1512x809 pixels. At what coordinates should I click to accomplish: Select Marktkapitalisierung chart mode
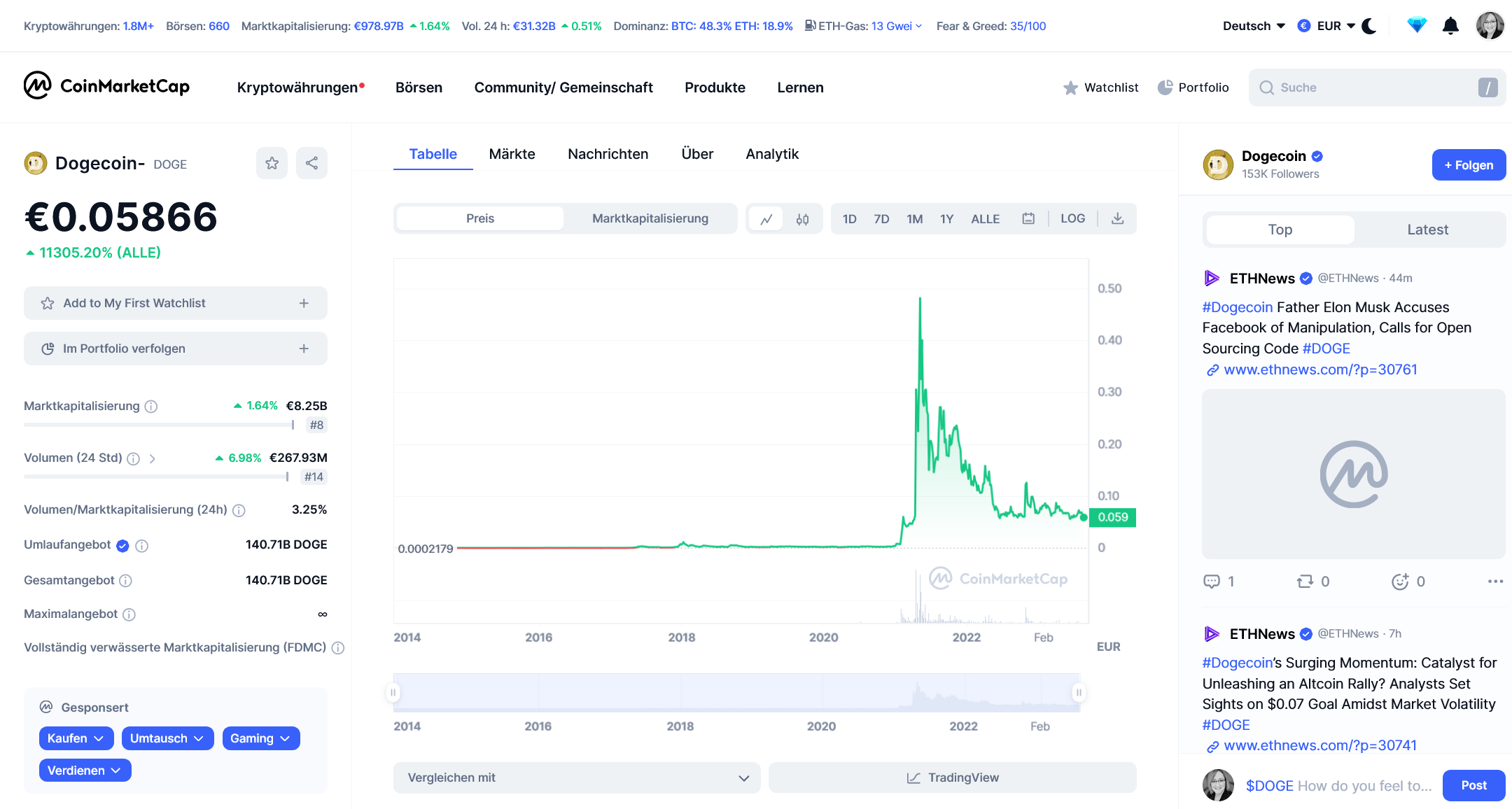click(650, 218)
